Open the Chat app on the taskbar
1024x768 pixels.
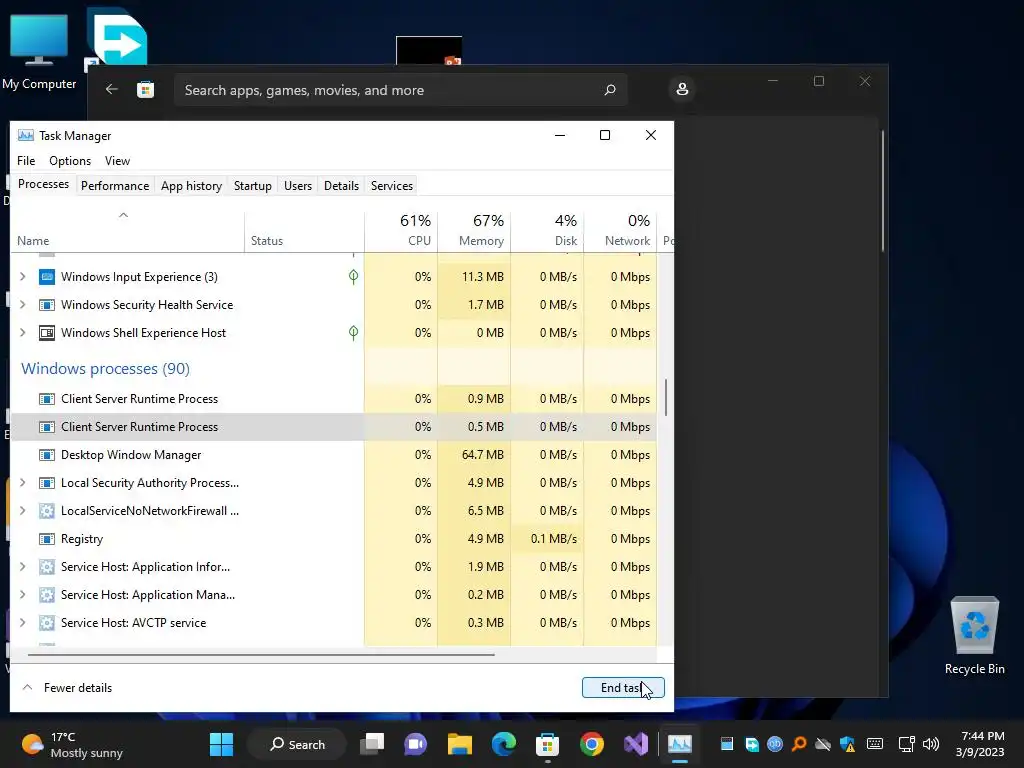tap(416, 744)
